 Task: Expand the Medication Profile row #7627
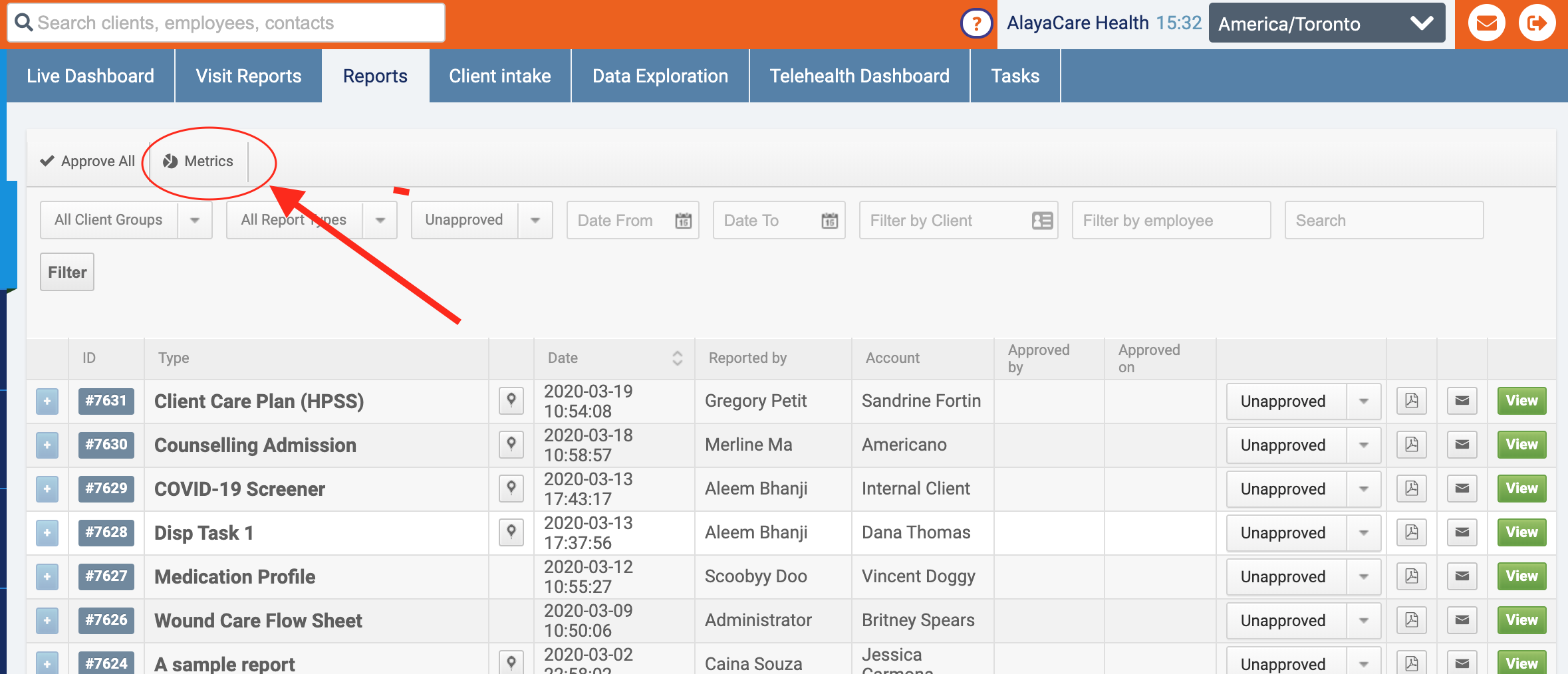click(47, 577)
